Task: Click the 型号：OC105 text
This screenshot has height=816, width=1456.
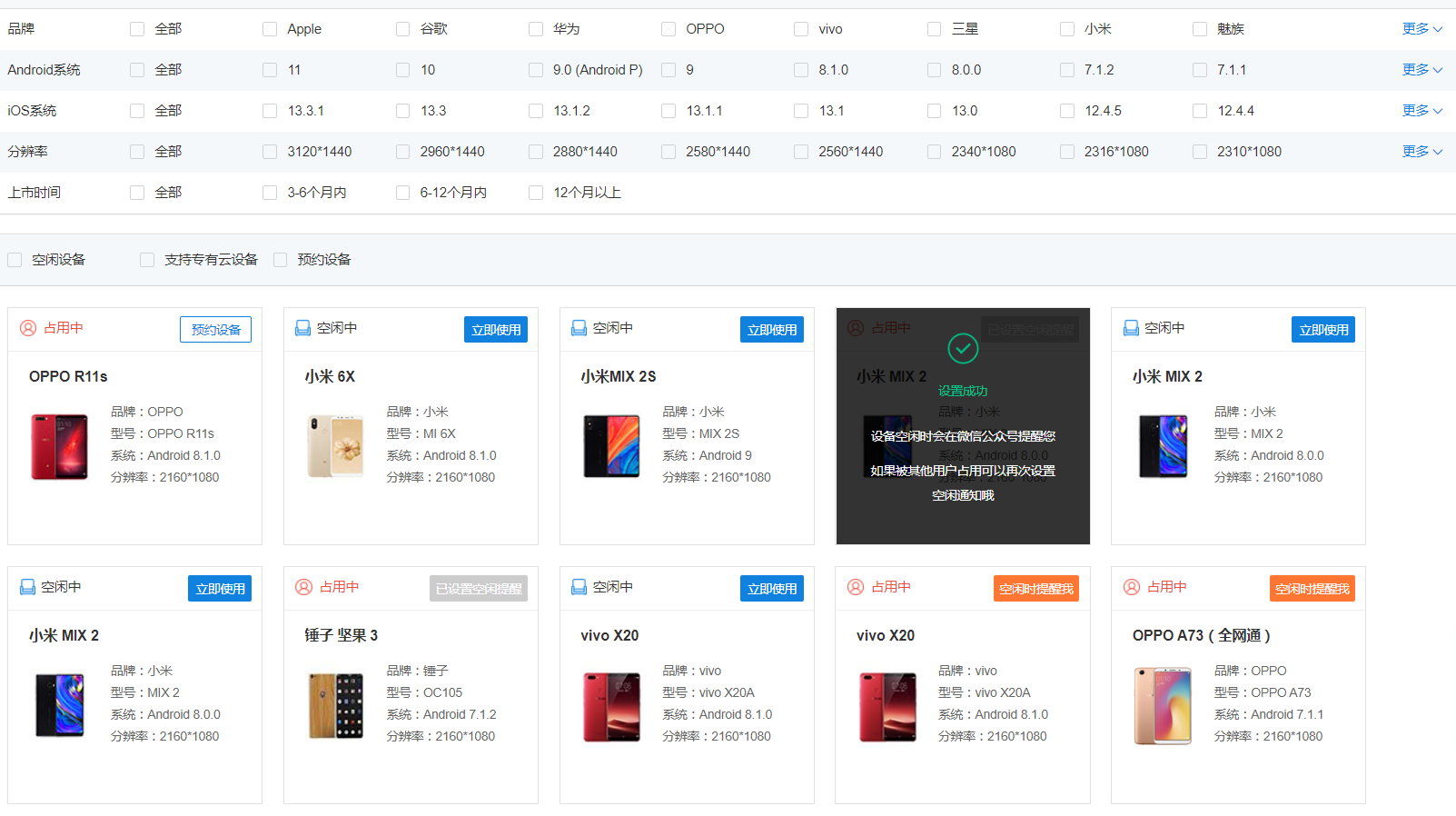Action: [424, 692]
